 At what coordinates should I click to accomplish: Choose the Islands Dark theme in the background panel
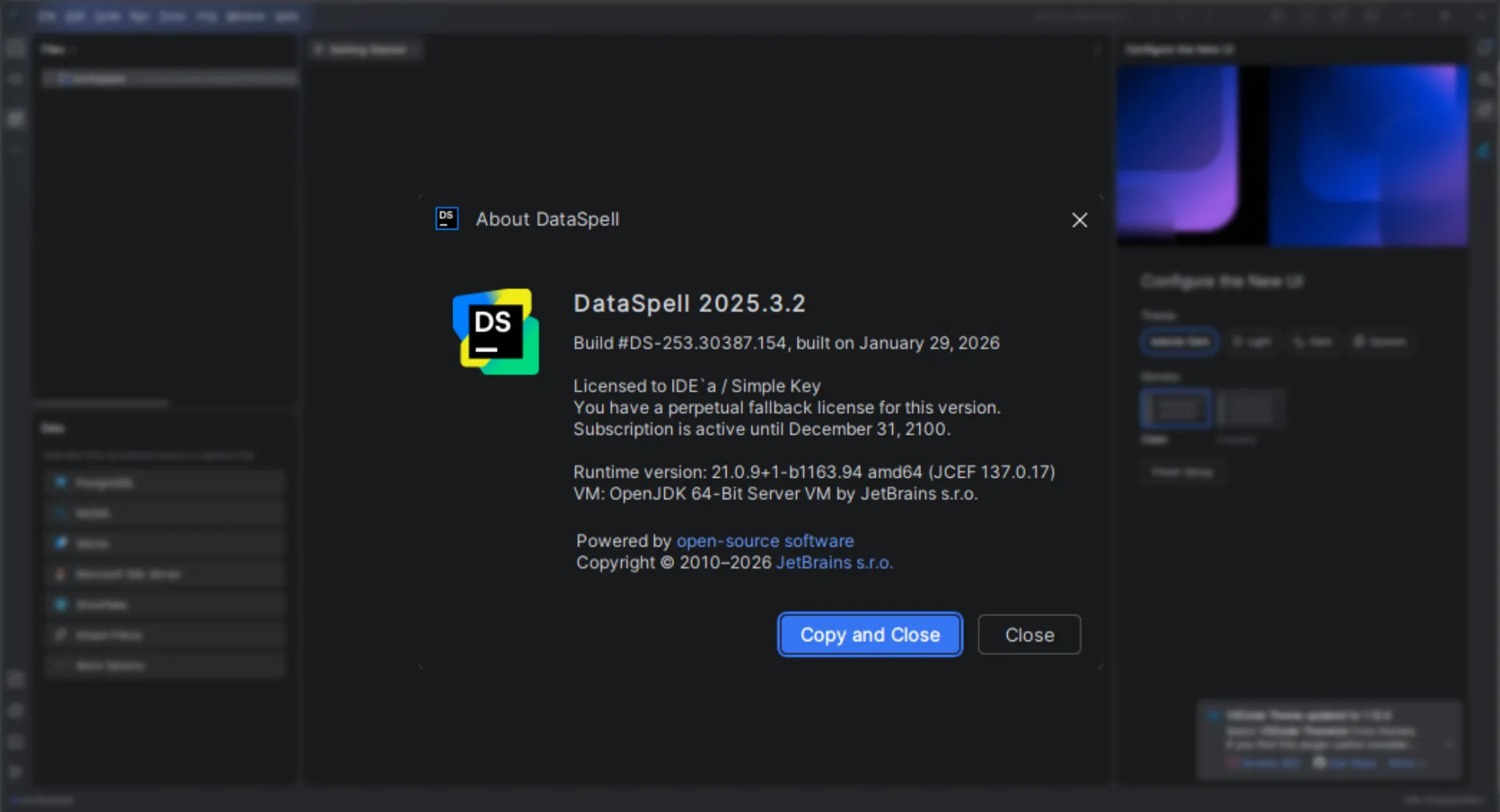1180,342
